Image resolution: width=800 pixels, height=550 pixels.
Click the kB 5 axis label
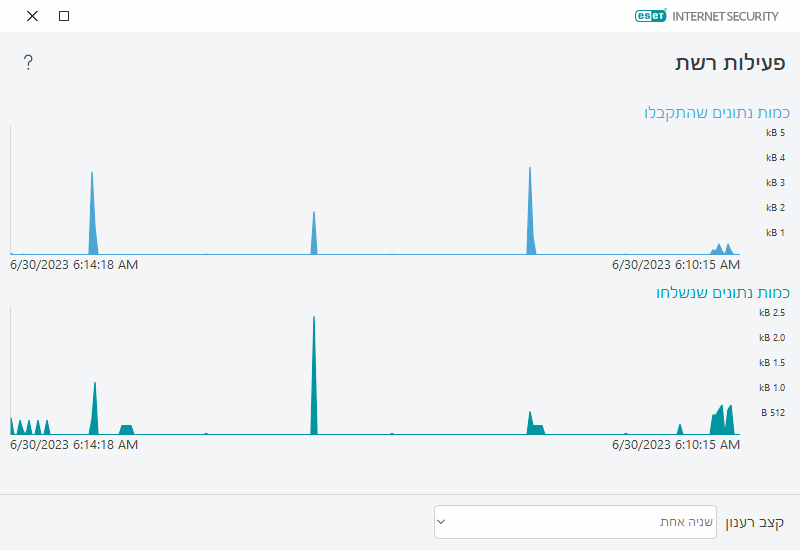[x=775, y=132]
